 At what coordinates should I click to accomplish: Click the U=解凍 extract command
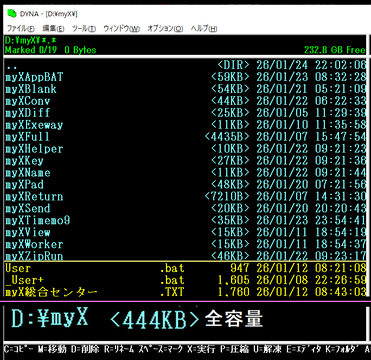[x=268, y=349]
